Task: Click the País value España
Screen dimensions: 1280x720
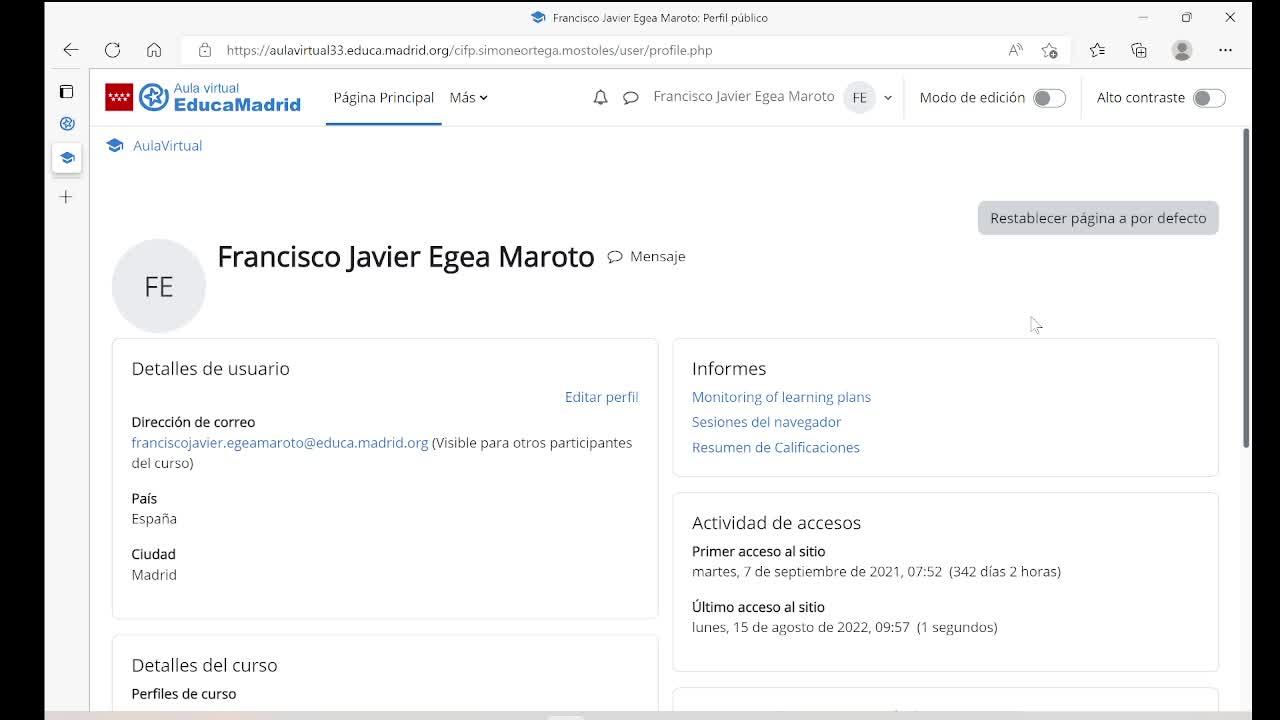Action: click(x=154, y=519)
